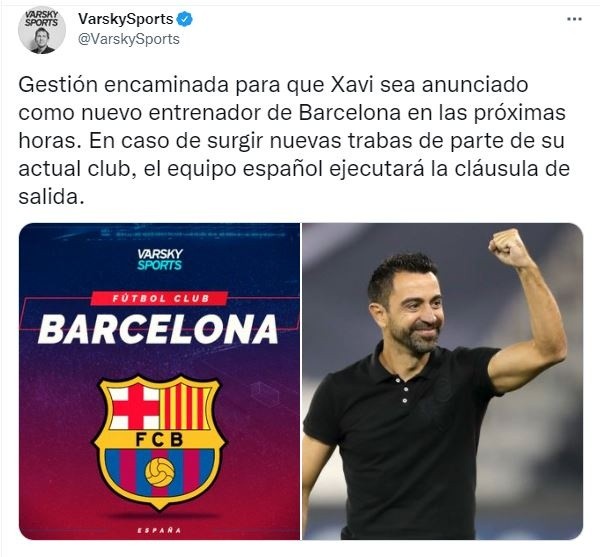Click the word Barcelona in tweet text

click(x=349, y=112)
